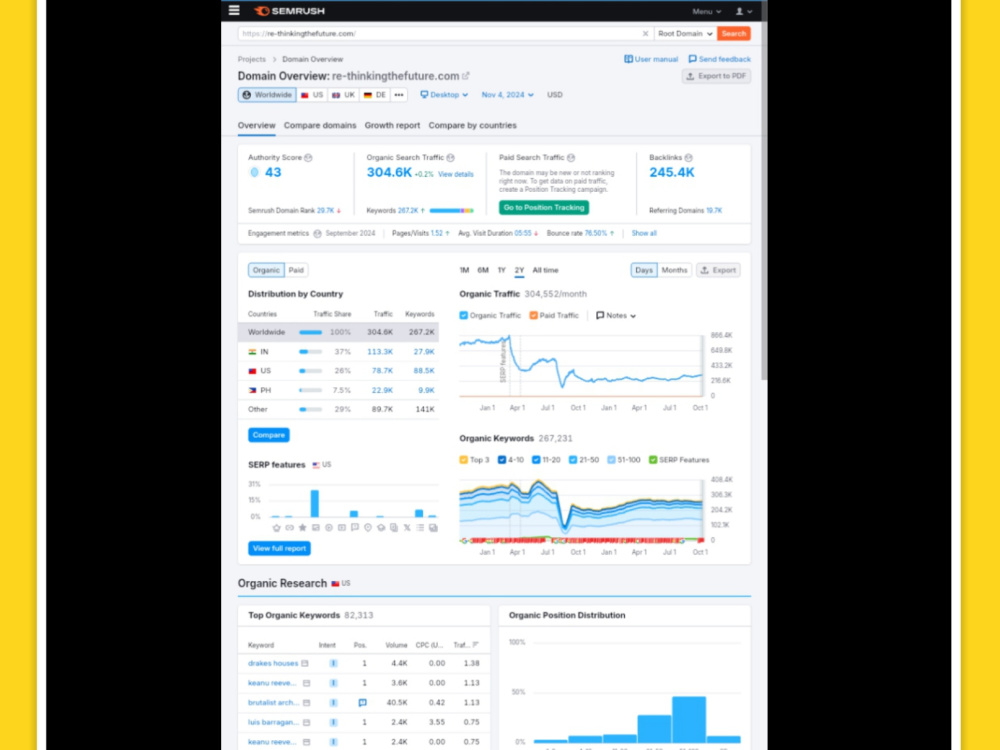Viewport: 1000px width, 750px height.
Task: Open the hamburger menu icon
Action: (x=234, y=10)
